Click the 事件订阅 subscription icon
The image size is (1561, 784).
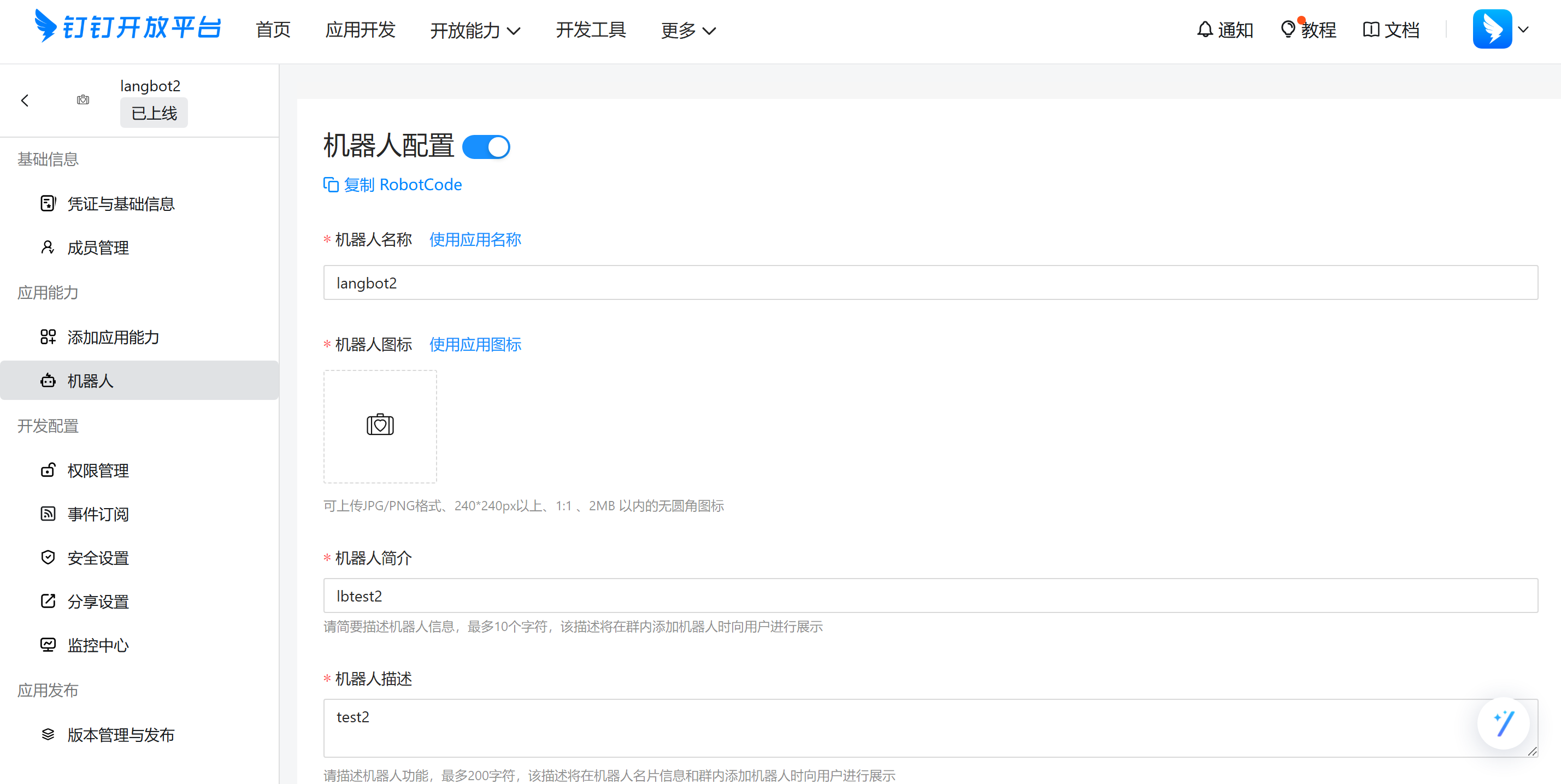(48, 513)
